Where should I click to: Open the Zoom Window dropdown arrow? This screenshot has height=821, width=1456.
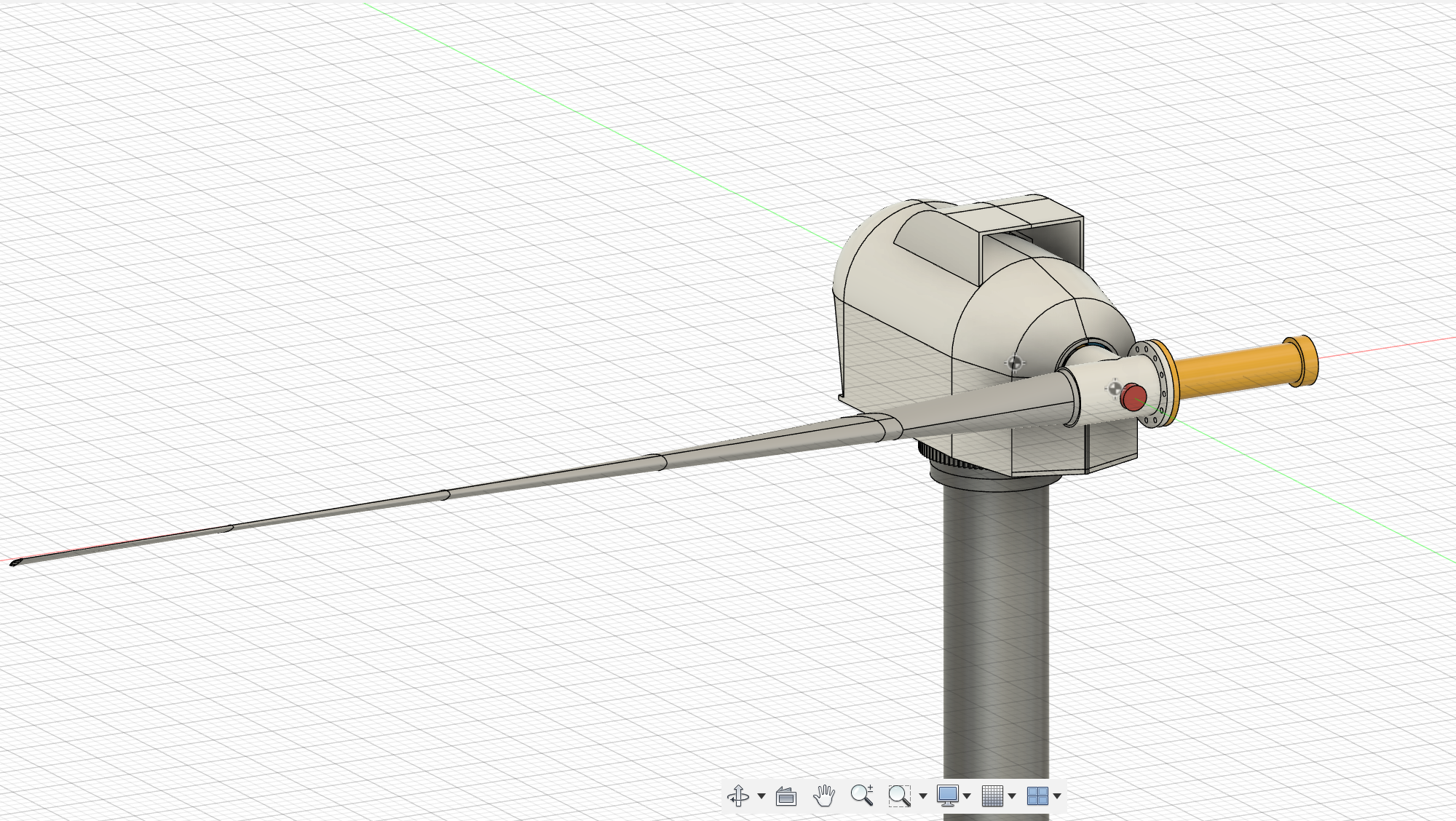(x=923, y=797)
